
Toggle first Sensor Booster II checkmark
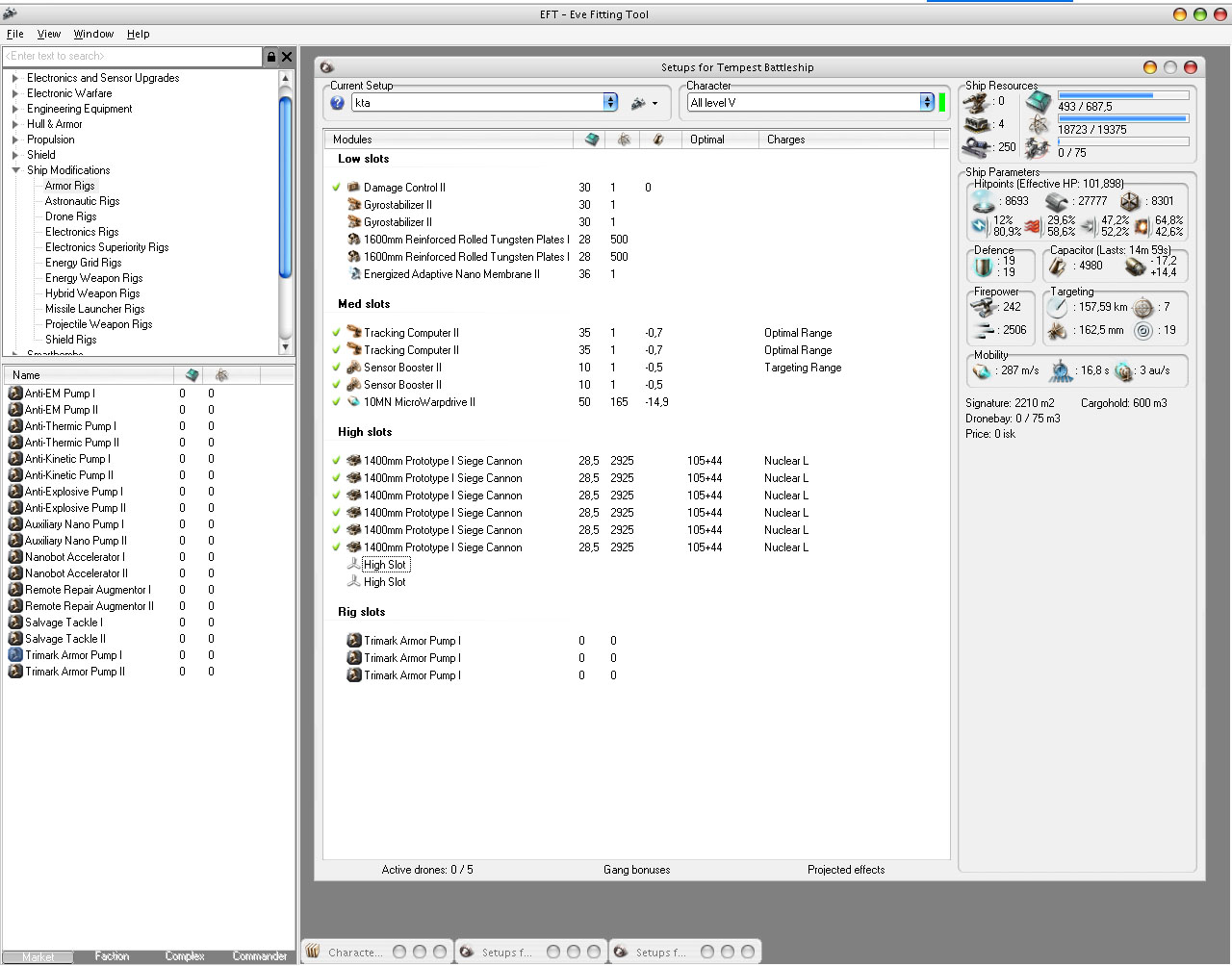point(336,368)
